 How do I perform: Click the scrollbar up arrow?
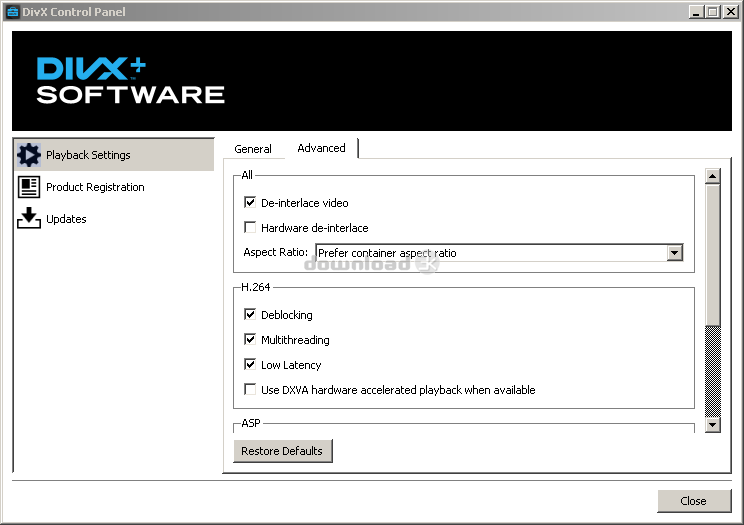[713, 177]
